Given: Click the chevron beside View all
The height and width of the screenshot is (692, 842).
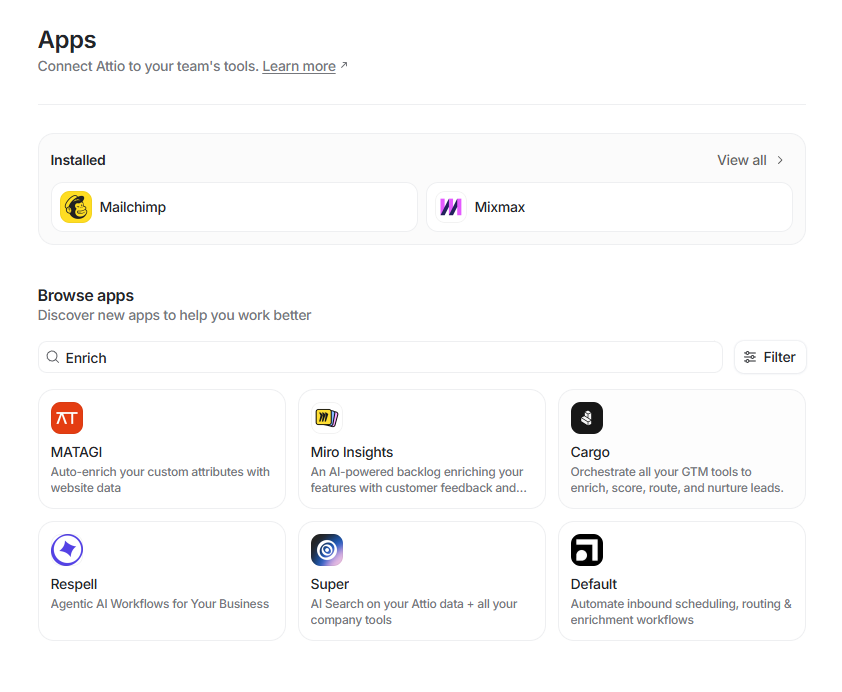Looking at the screenshot, I should tap(780, 160).
